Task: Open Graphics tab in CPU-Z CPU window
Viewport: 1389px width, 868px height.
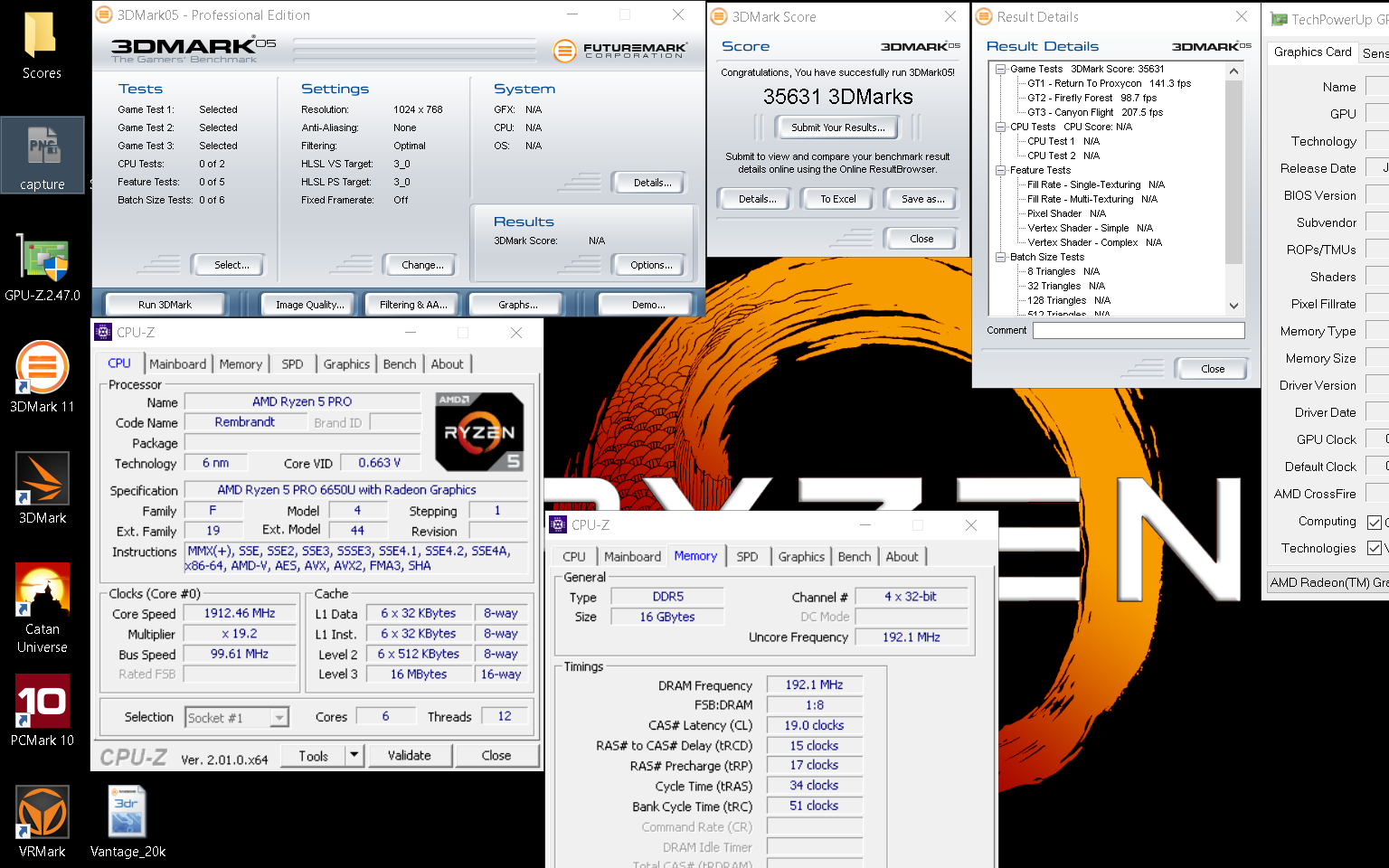Action: (346, 363)
